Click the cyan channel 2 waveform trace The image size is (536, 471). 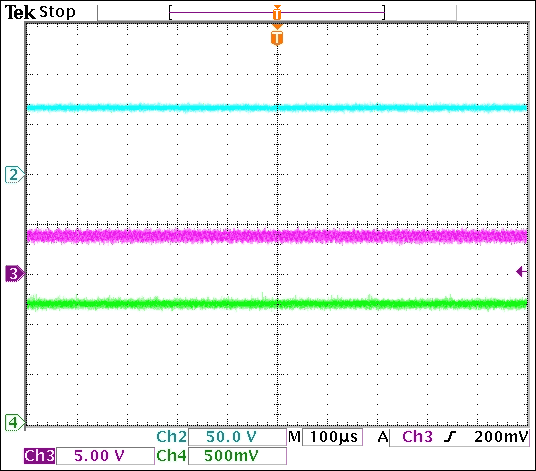tap(277, 108)
